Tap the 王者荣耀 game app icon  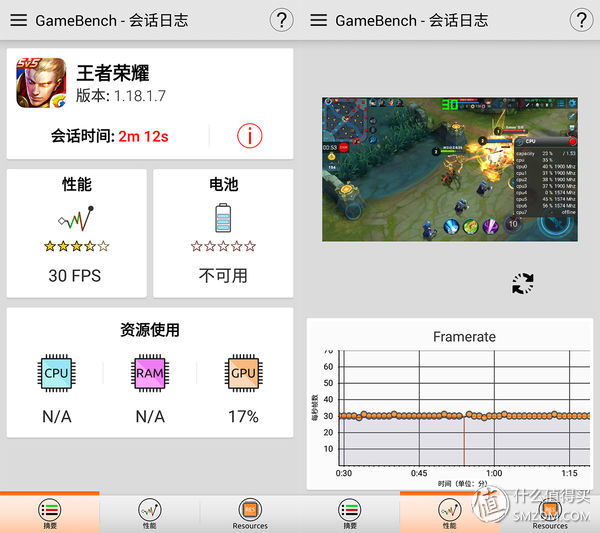pos(41,83)
